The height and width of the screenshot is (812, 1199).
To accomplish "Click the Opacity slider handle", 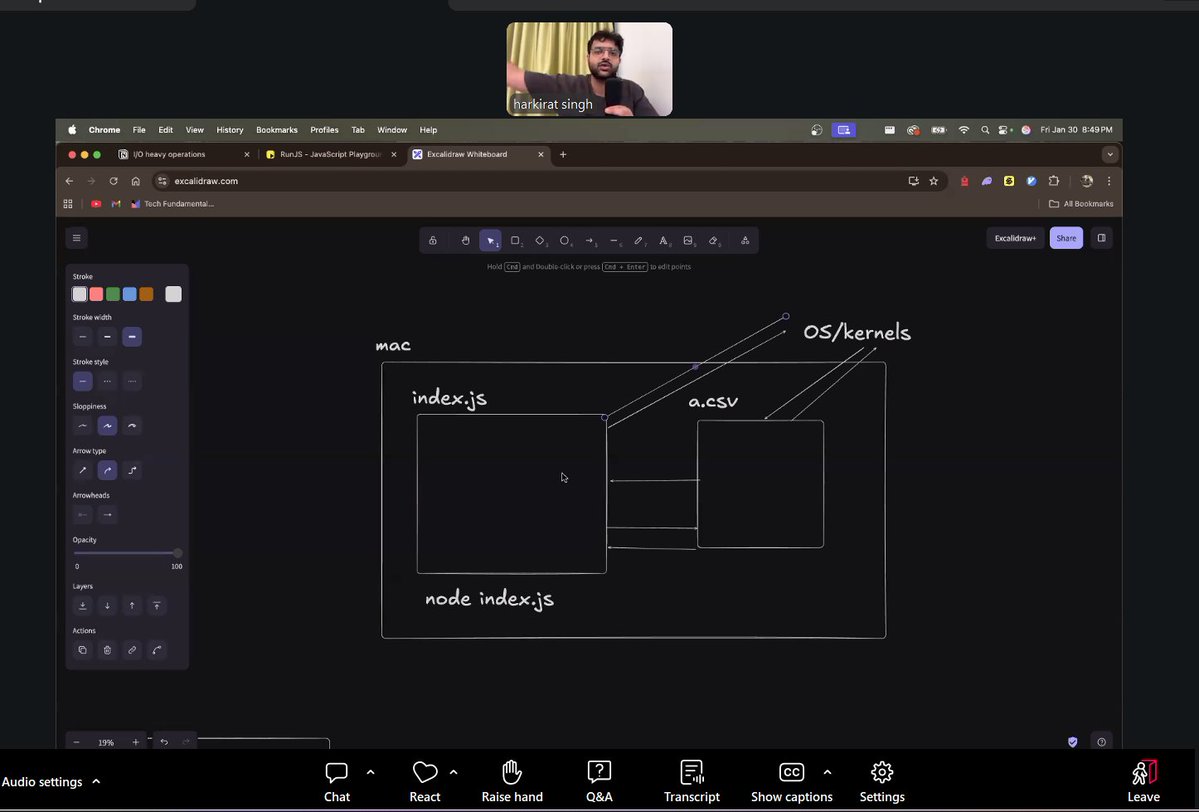I will coord(177,552).
